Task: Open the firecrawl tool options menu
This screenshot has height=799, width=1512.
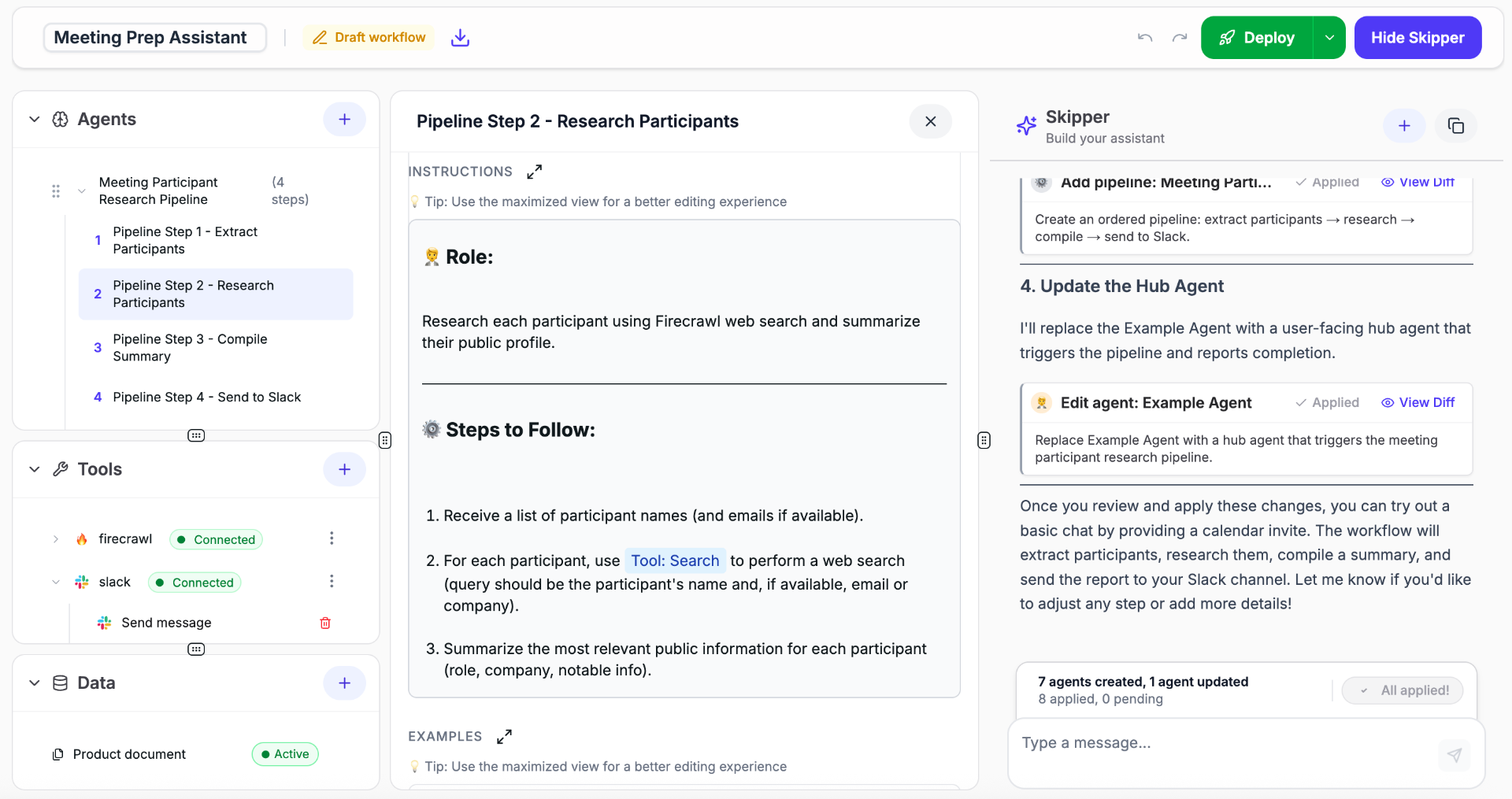Action: pos(332,538)
